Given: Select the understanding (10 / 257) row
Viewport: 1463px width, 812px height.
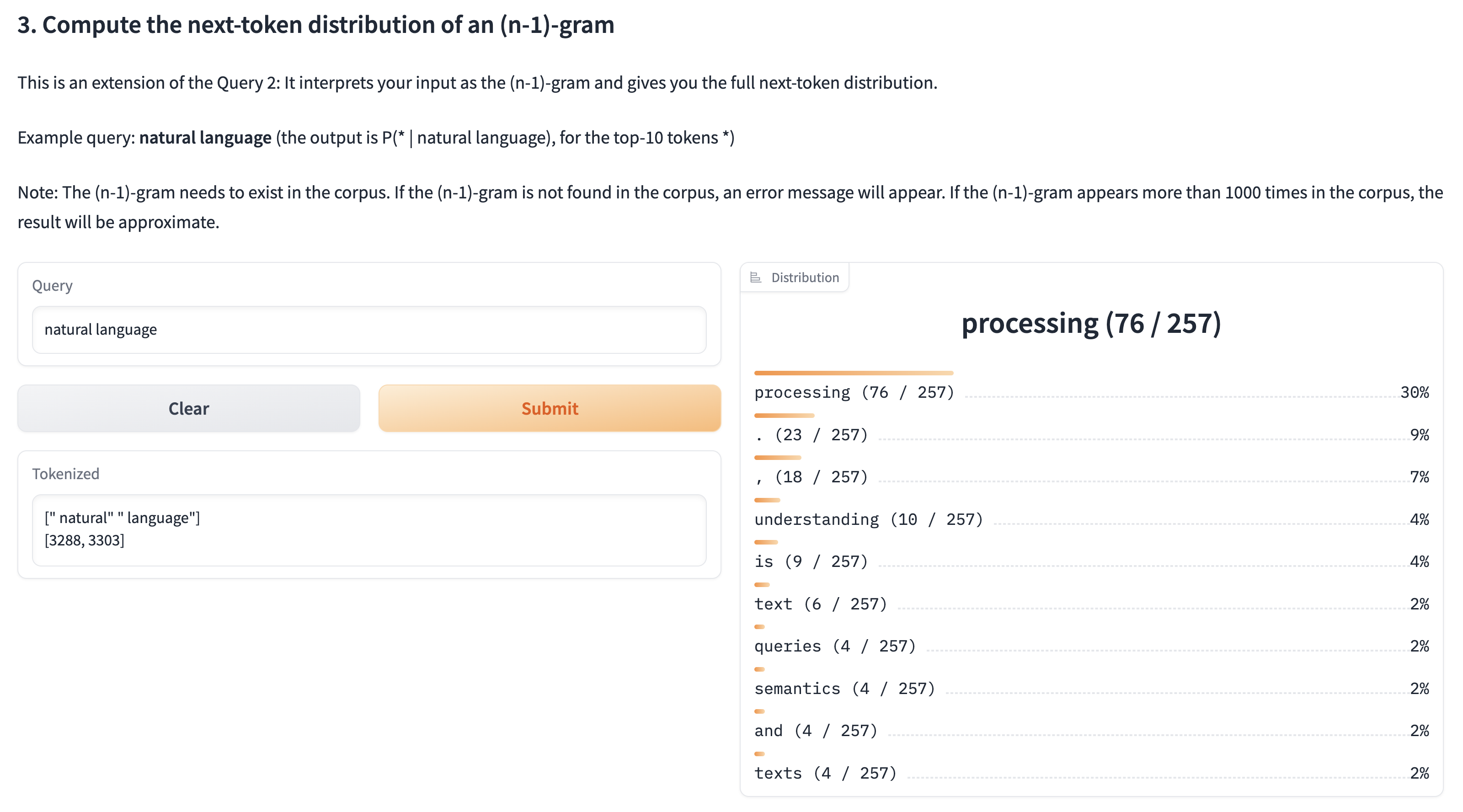Looking at the screenshot, I should (x=1090, y=519).
